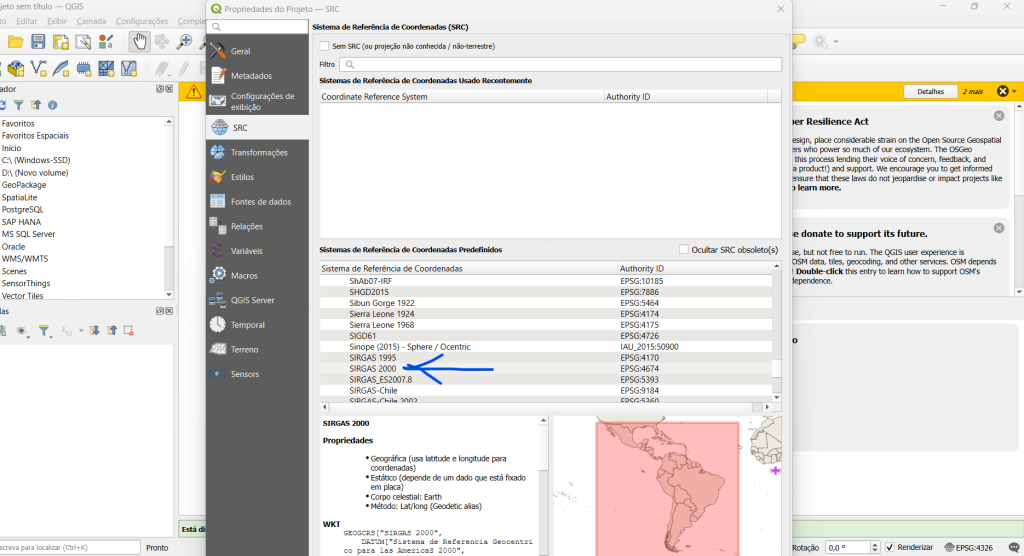The image size is (1024, 556).
Task: Click the browser collapse all icon
Action: click(35, 105)
